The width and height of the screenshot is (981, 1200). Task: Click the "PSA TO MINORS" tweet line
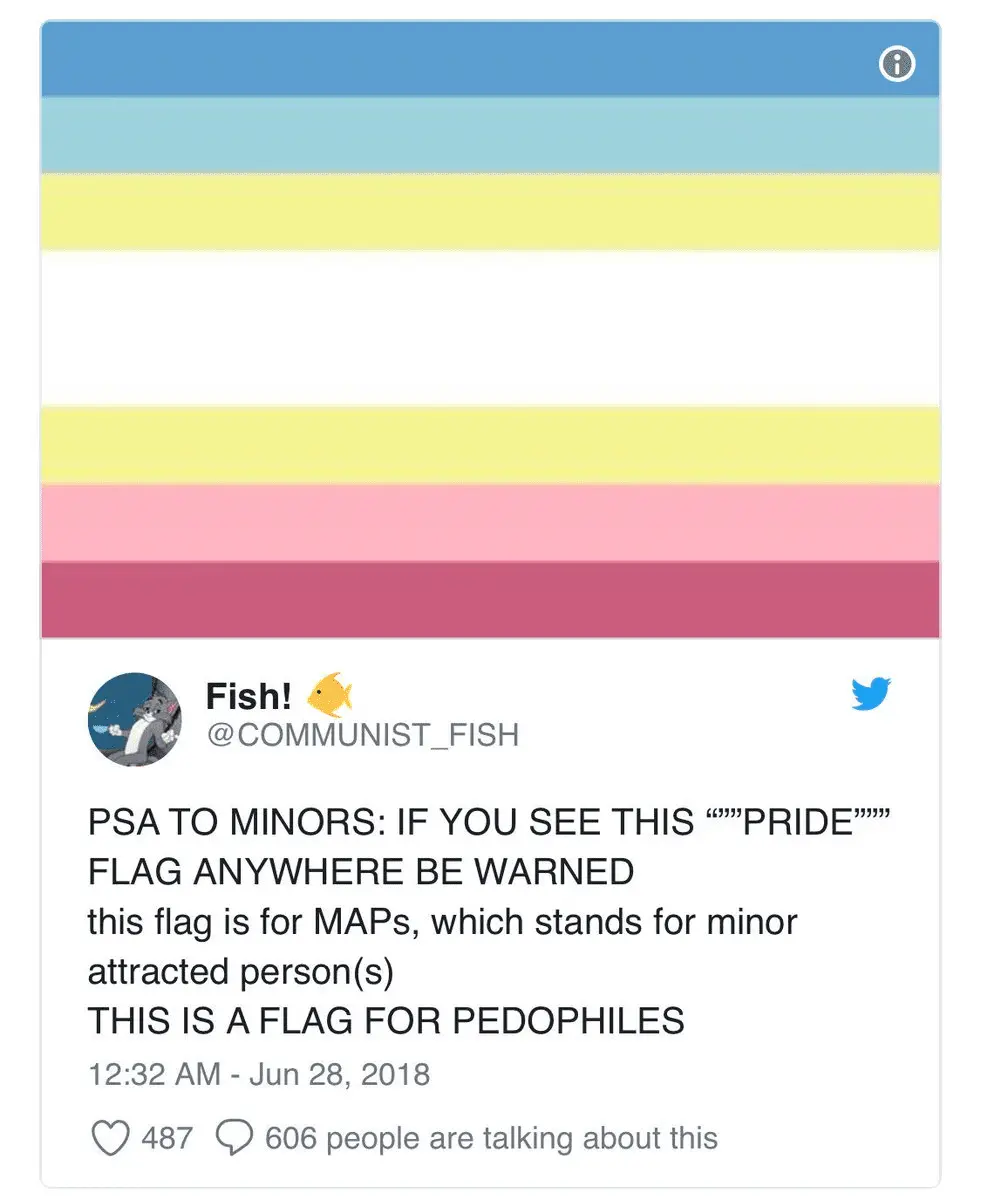(488, 822)
